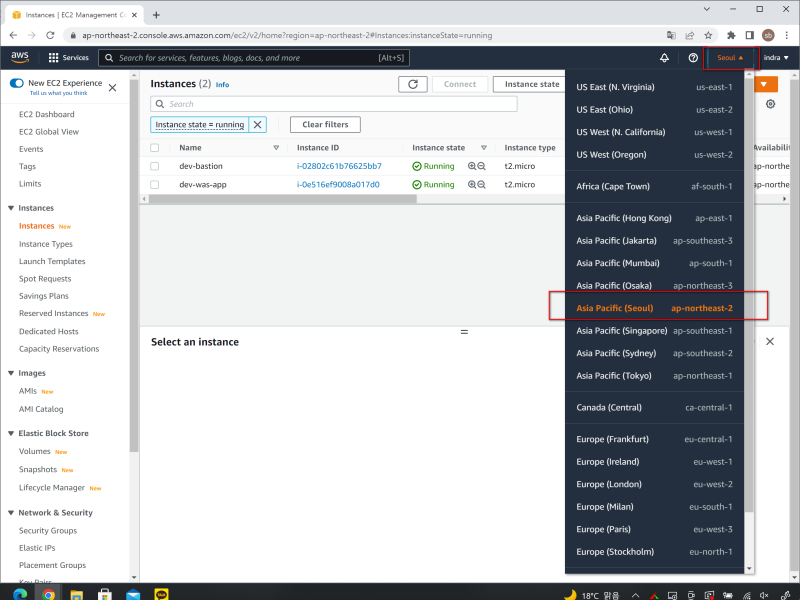Click the Clear filters button
The height and width of the screenshot is (600, 800).
coord(325,124)
